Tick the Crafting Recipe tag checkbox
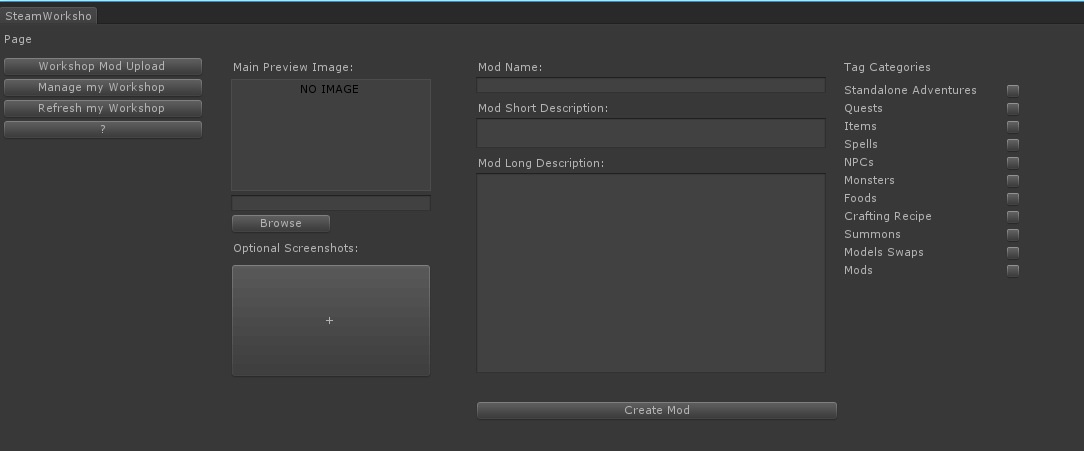Image resolution: width=1084 pixels, height=451 pixels. (1013, 216)
